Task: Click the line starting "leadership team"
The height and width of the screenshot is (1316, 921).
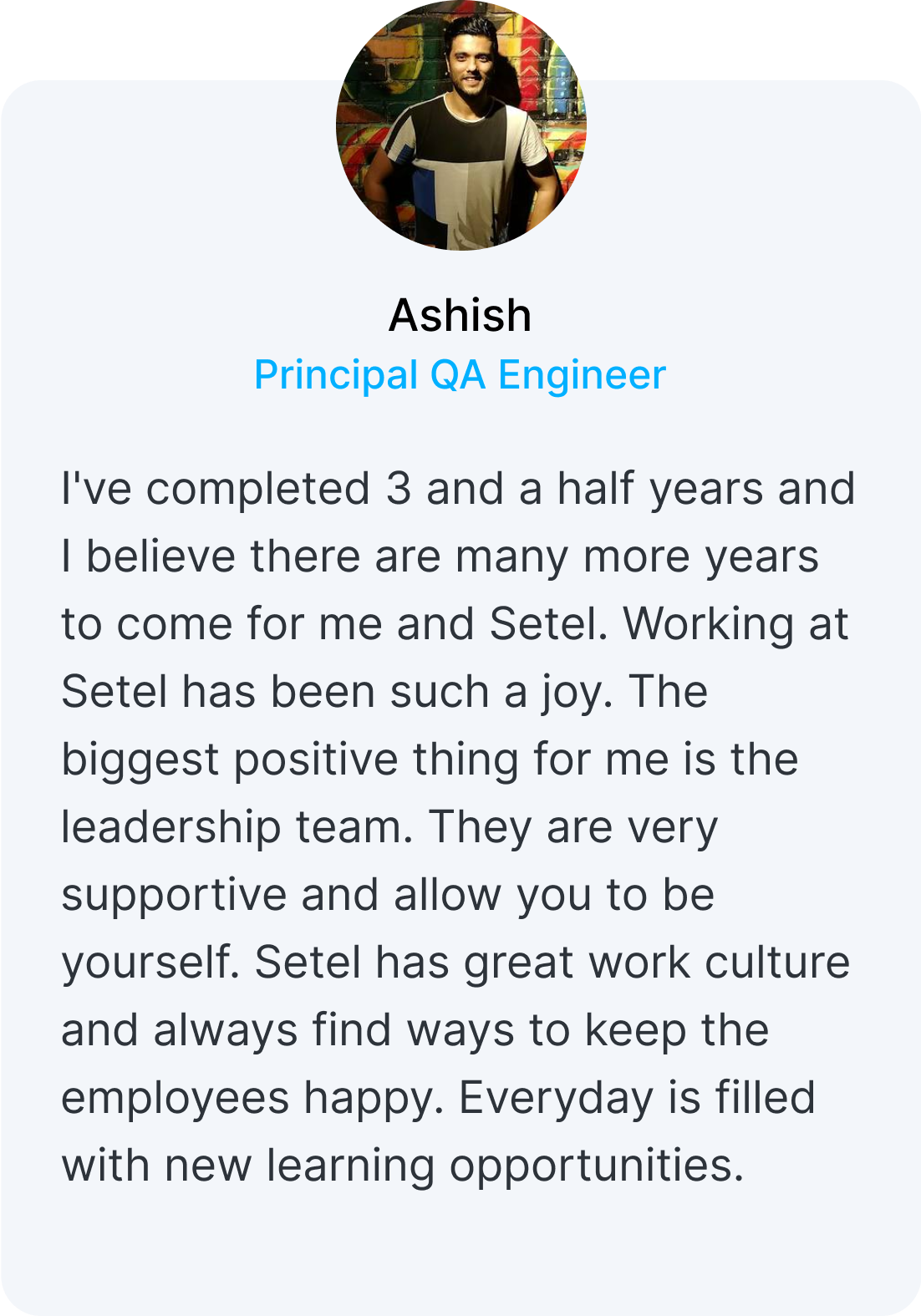Action: (389, 827)
